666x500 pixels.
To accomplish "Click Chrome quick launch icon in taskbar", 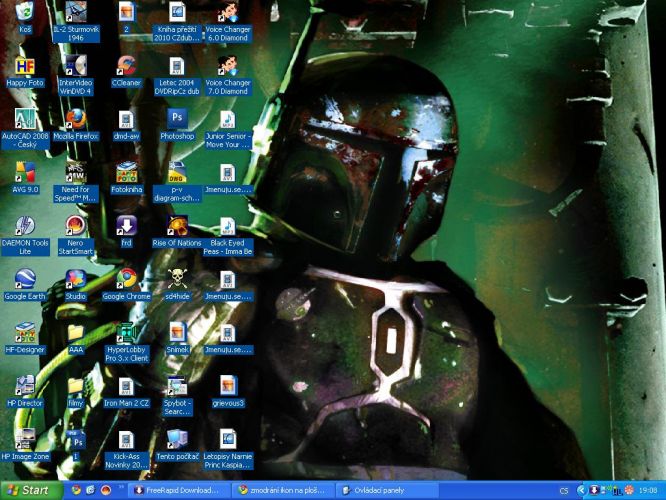I will (76, 490).
